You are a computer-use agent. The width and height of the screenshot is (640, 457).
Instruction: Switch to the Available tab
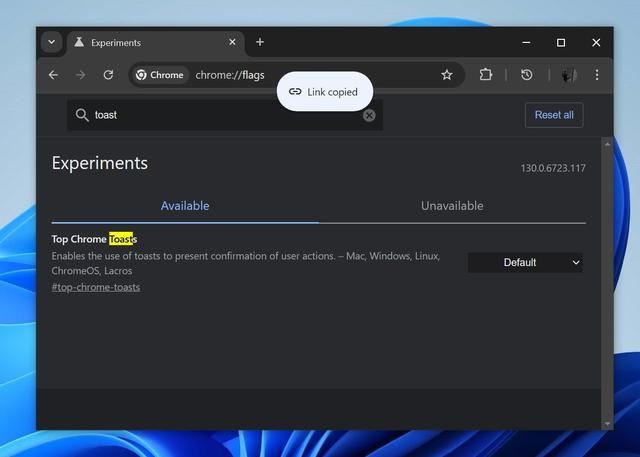185,206
